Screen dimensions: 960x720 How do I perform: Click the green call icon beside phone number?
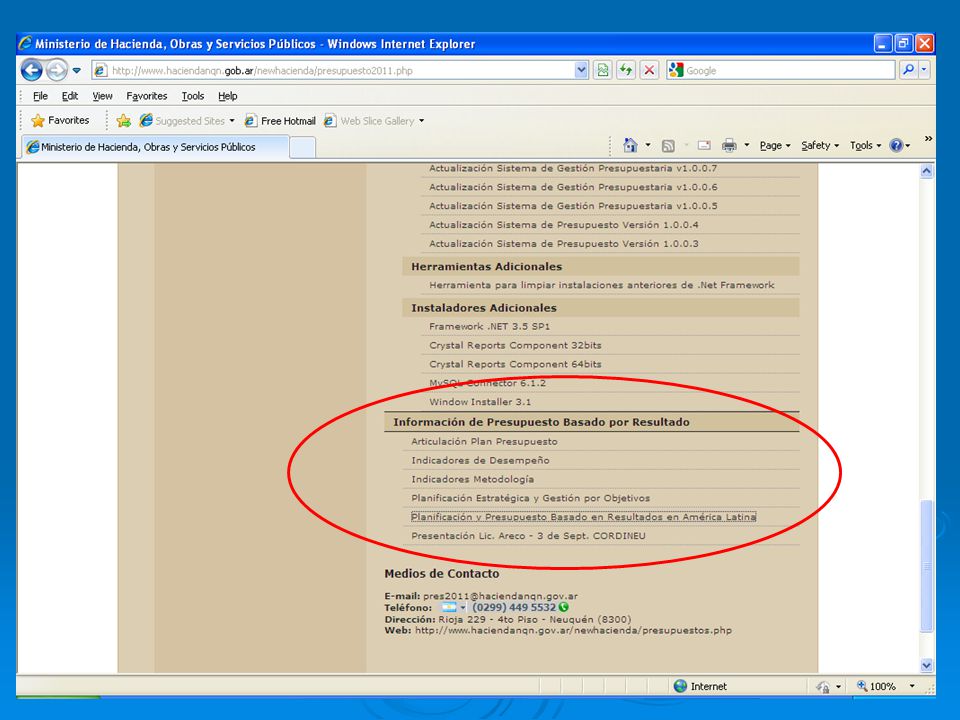tap(563, 607)
